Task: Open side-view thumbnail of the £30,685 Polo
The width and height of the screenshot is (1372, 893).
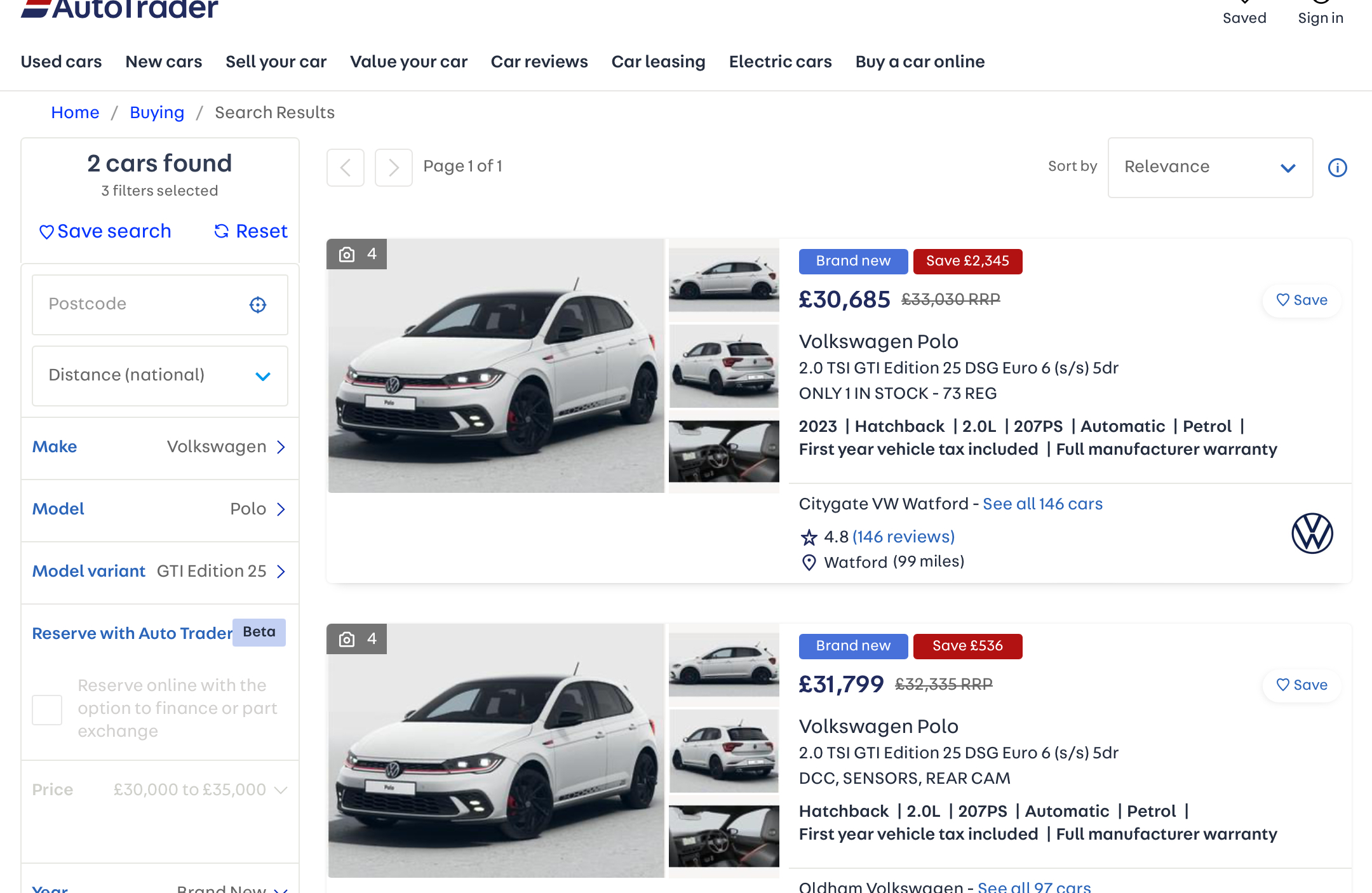Action: [724, 279]
